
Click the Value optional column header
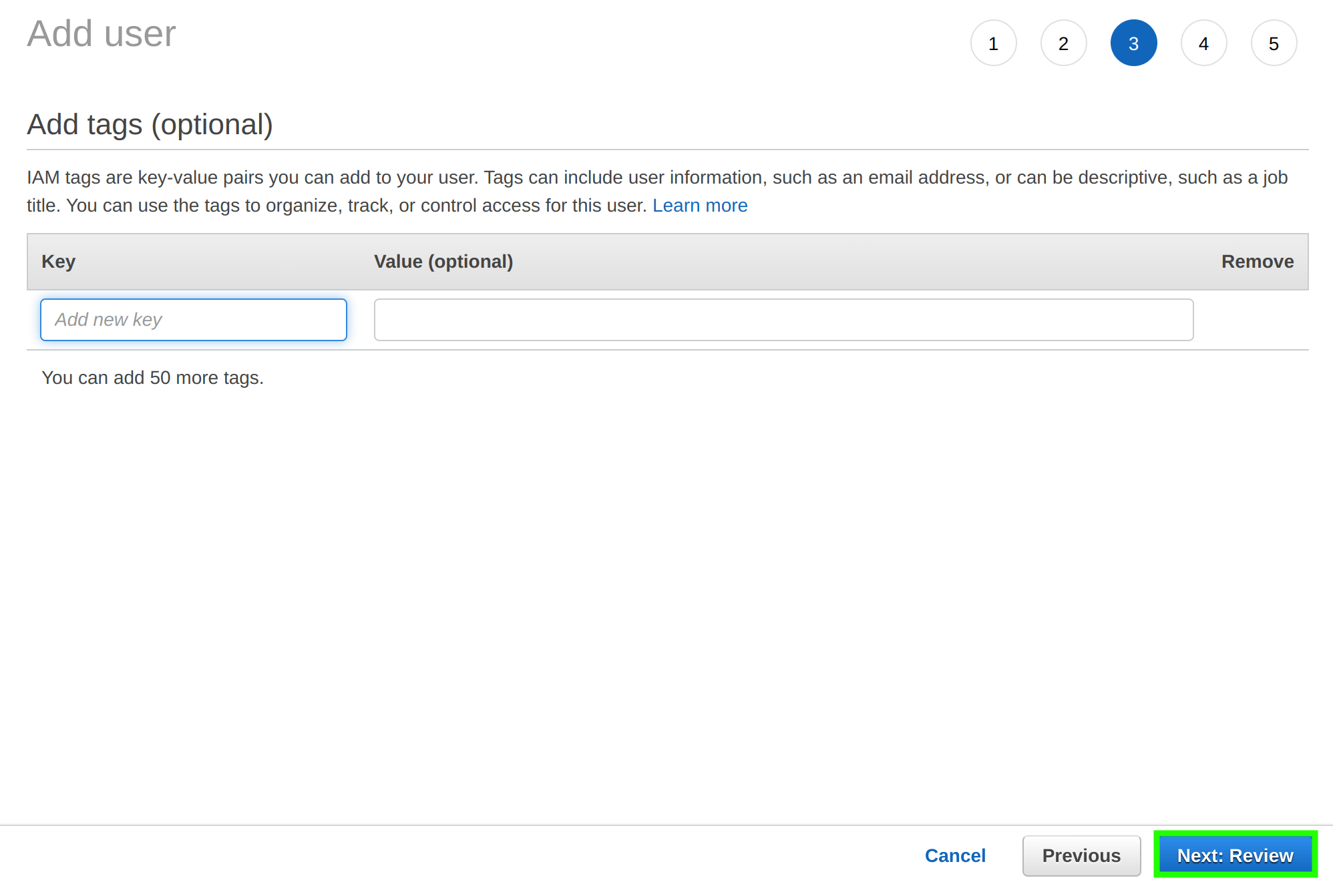pyautogui.click(x=443, y=260)
